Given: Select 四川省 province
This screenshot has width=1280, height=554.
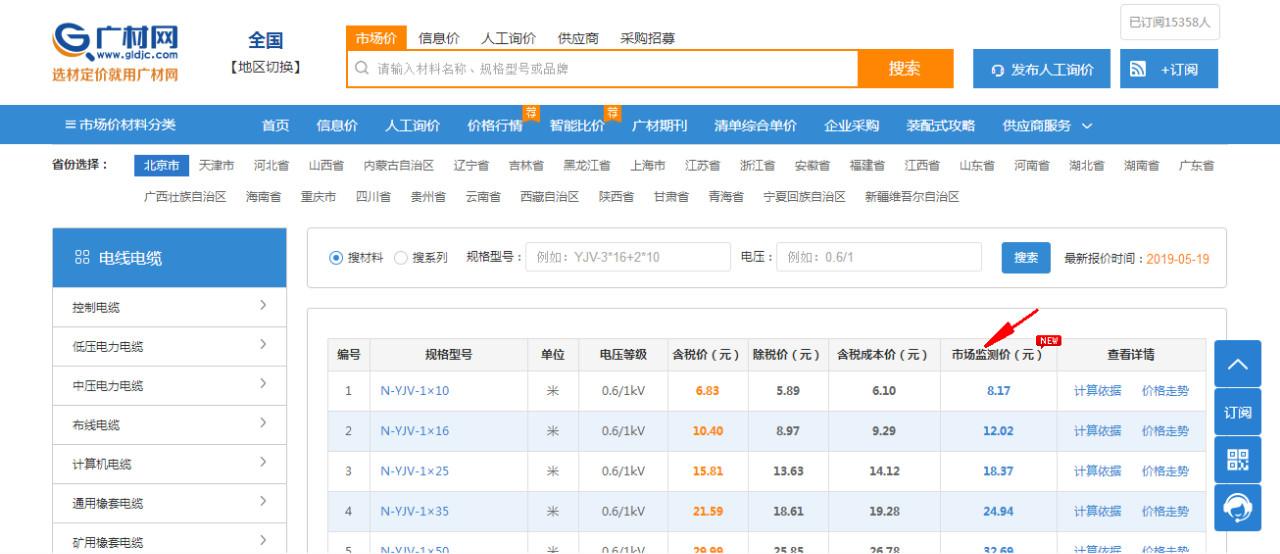Looking at the screenshot, I should [373, 197].
